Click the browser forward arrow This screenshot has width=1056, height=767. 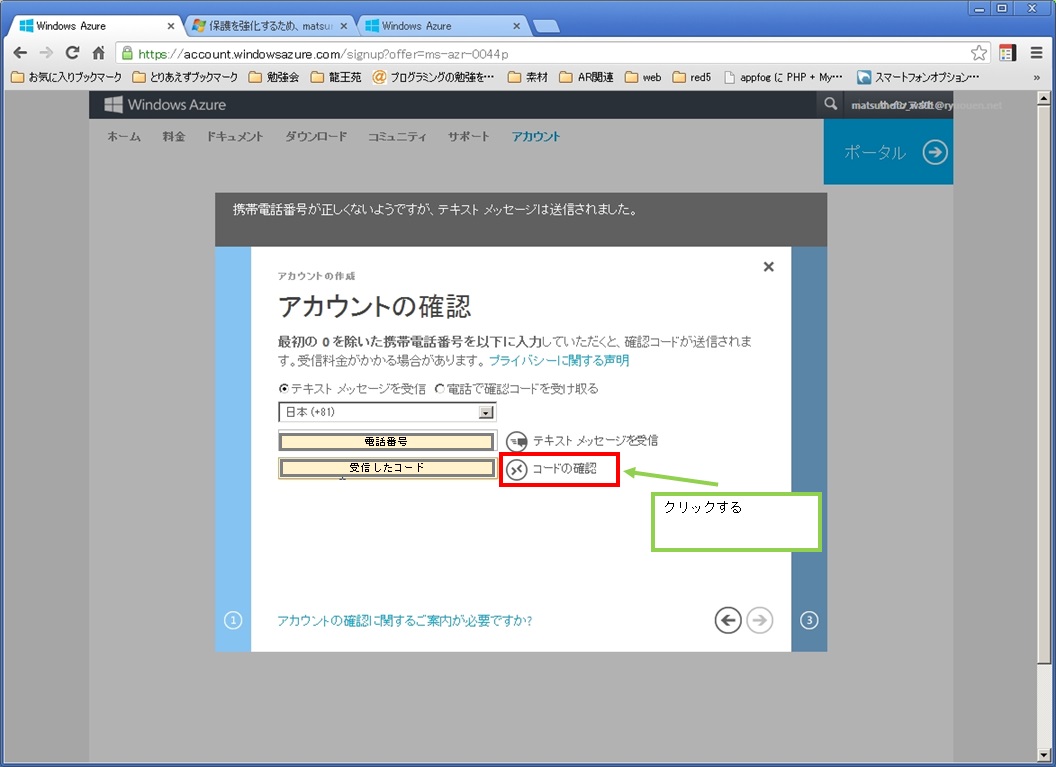tap(46, 53)
